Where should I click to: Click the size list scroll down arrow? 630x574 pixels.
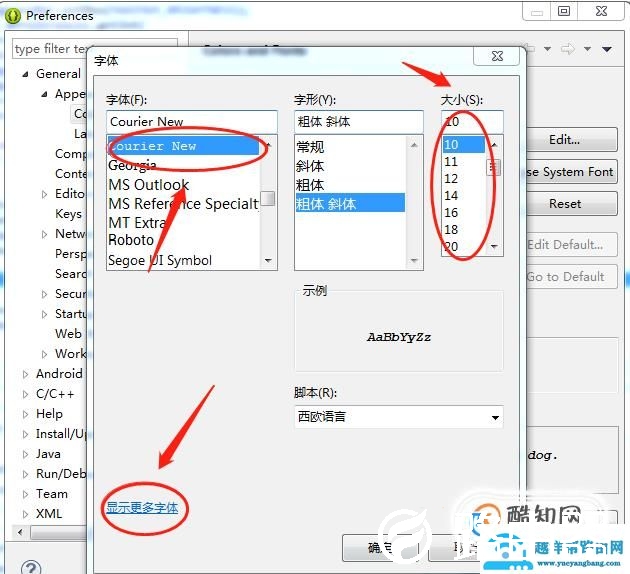point(495,246)
